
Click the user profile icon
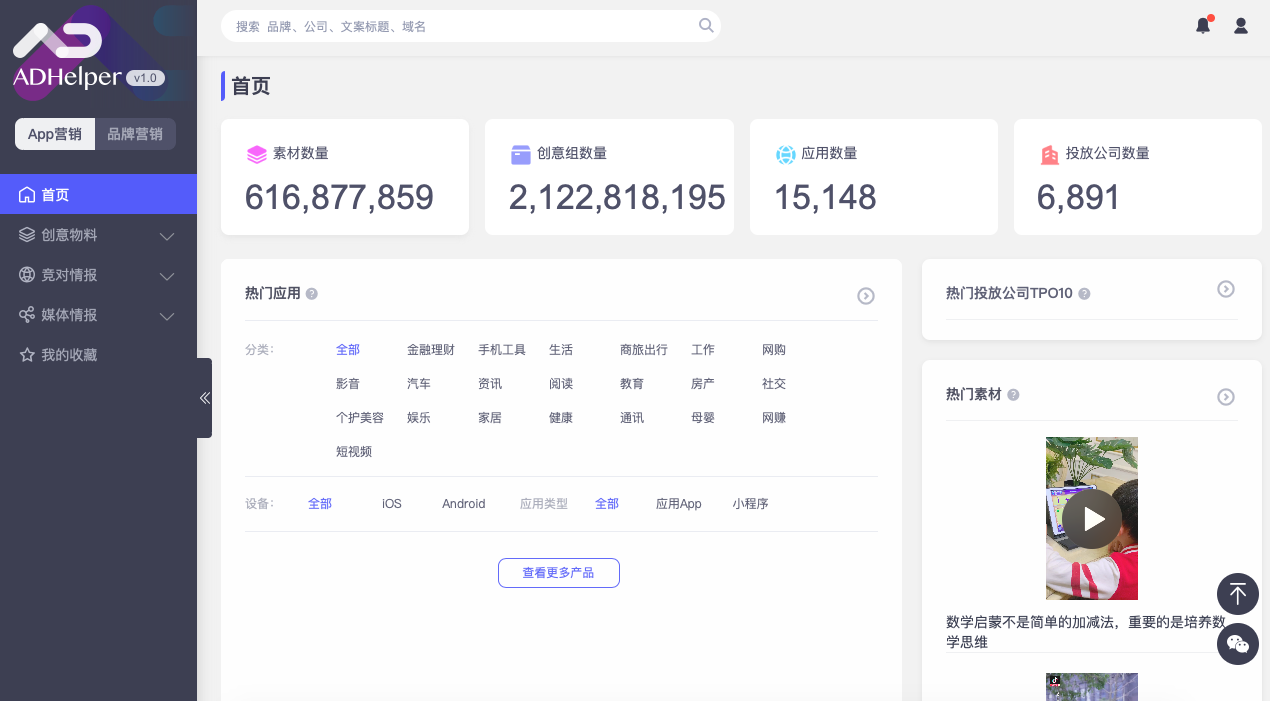pyautogui.click(x=1240, y=26)
